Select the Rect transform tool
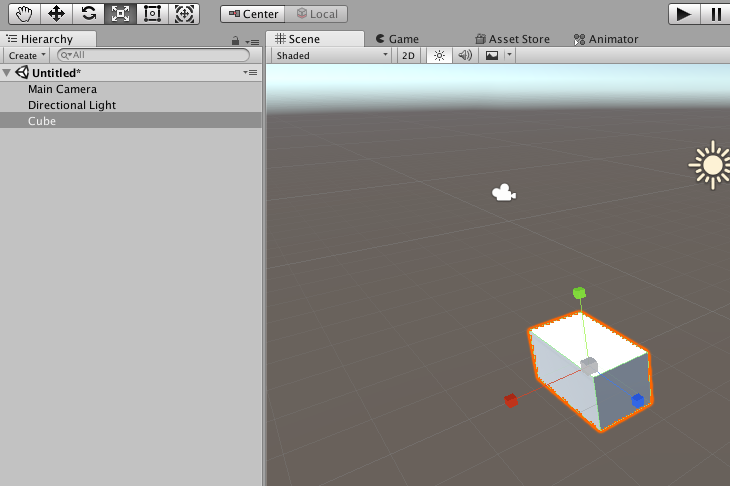Image resolution: width=730 pixels, height=486 pixels. point(152,14)
